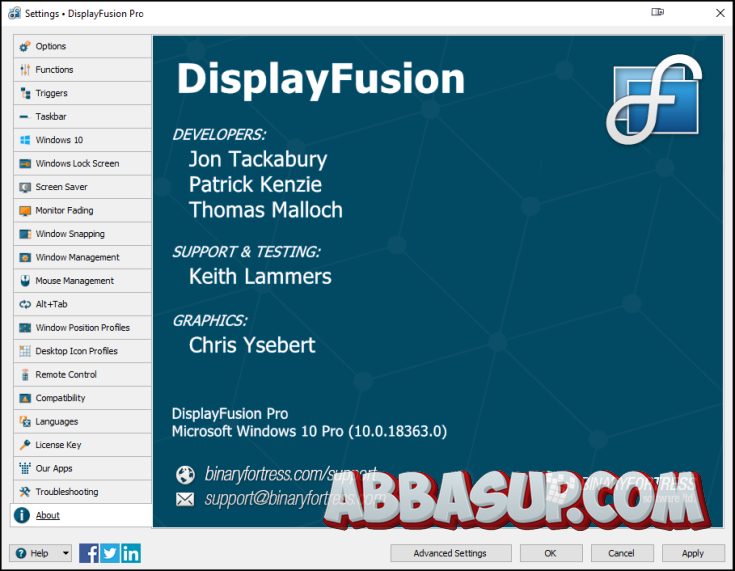Go to the Screen Saver tab

[82, 187]
